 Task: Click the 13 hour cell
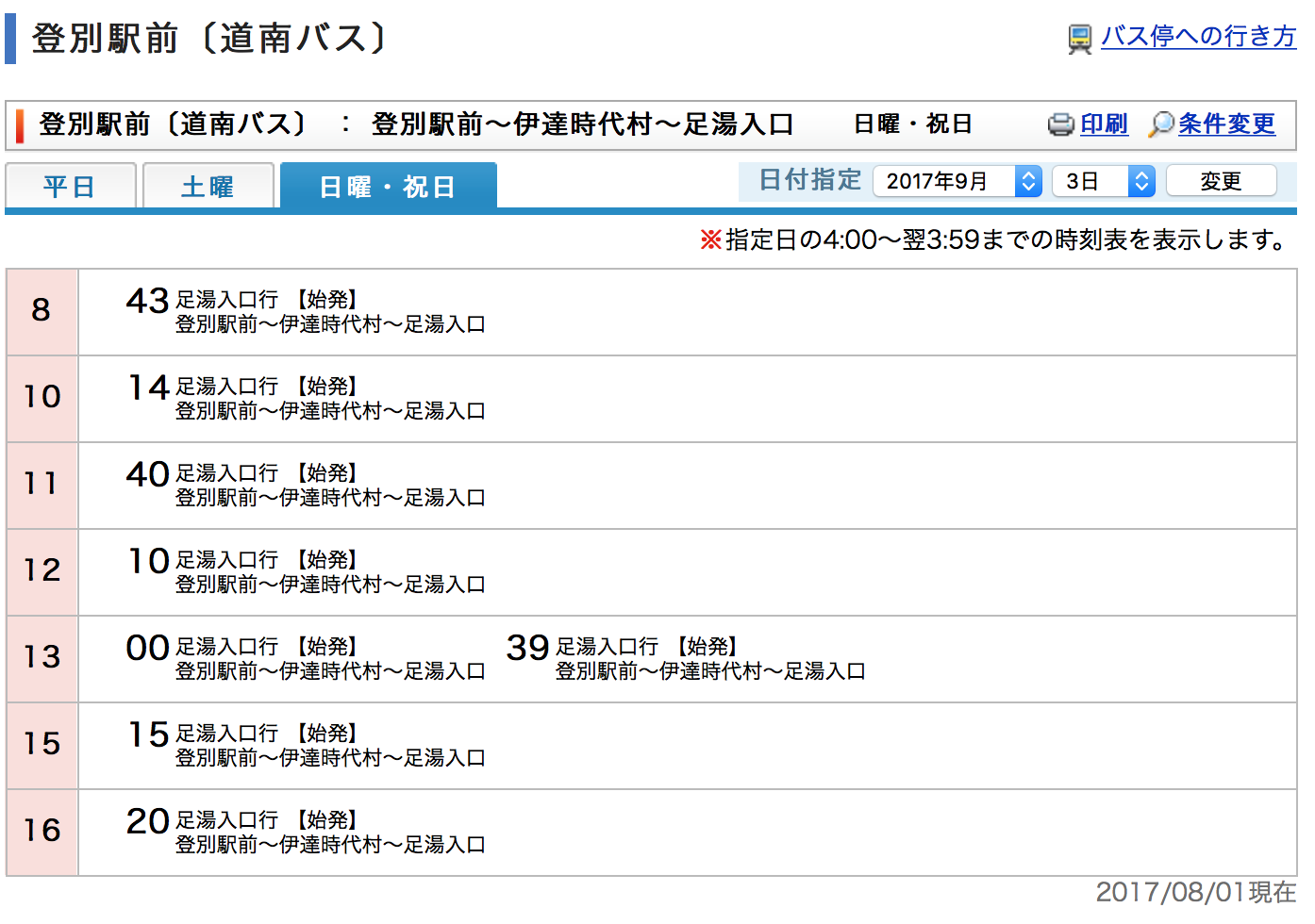tap(42, 658)
